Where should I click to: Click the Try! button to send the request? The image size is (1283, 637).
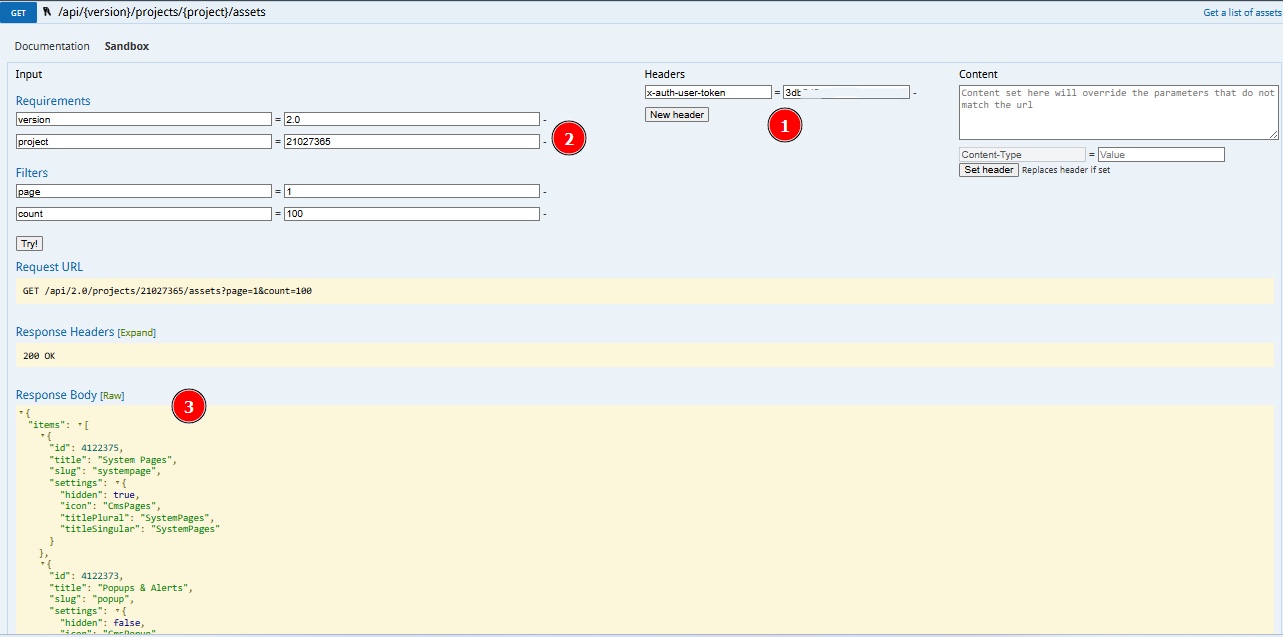click(30, 243)
